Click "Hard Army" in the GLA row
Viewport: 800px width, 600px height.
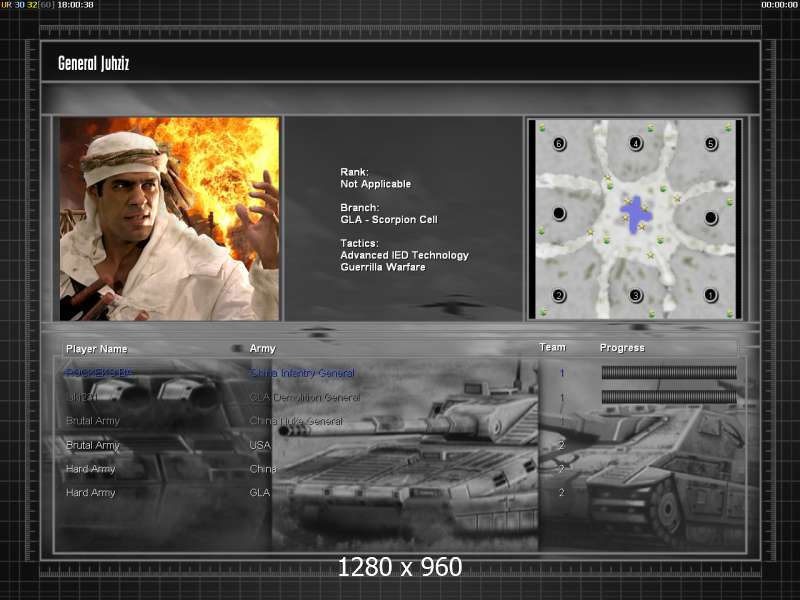90,492
